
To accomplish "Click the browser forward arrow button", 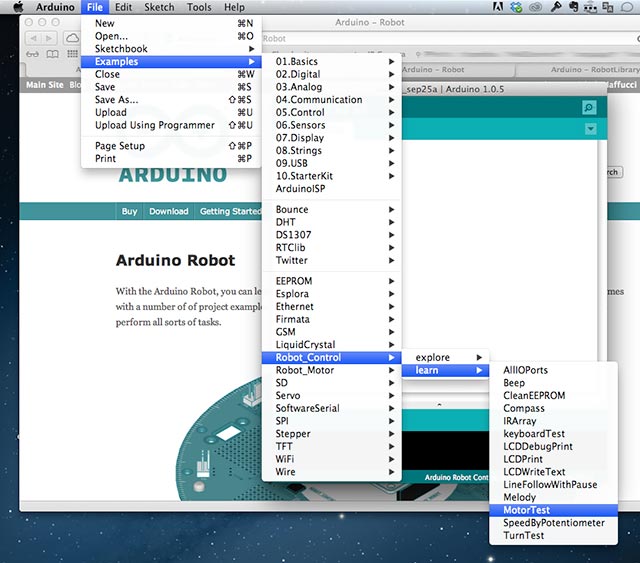I will pyautogui.click(x=49, y=38).
